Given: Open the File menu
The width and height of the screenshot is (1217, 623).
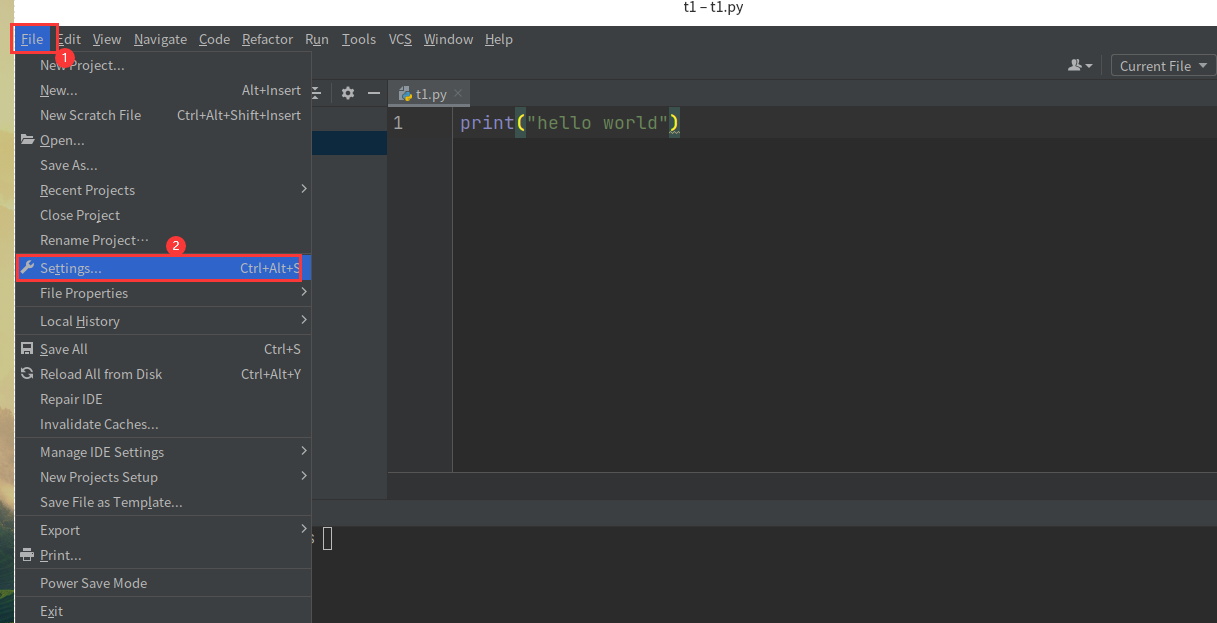Looking at the screenshot, I should coord(32,39).
